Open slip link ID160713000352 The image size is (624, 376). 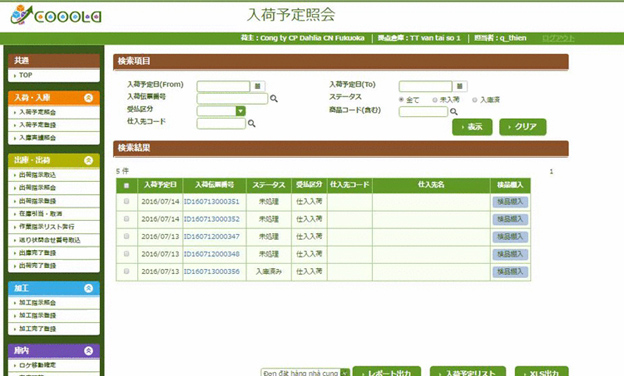(211, 219)
